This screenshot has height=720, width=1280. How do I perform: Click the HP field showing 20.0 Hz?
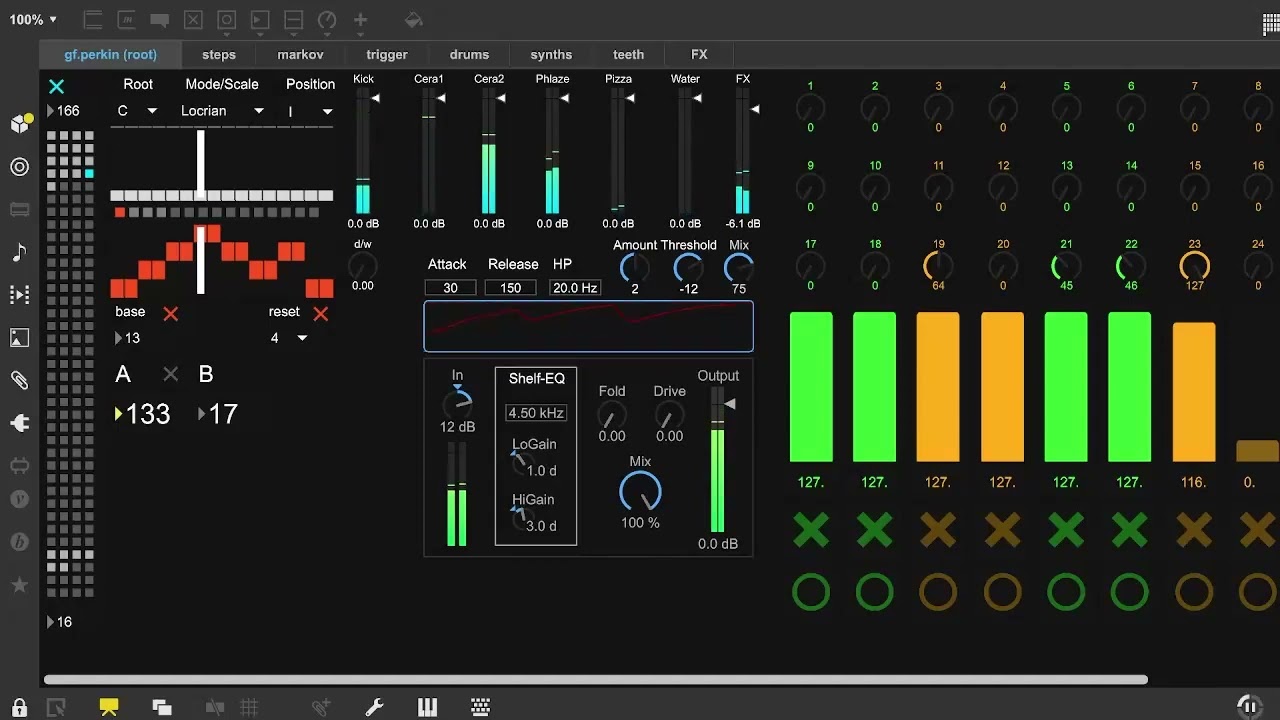point(574,288)
